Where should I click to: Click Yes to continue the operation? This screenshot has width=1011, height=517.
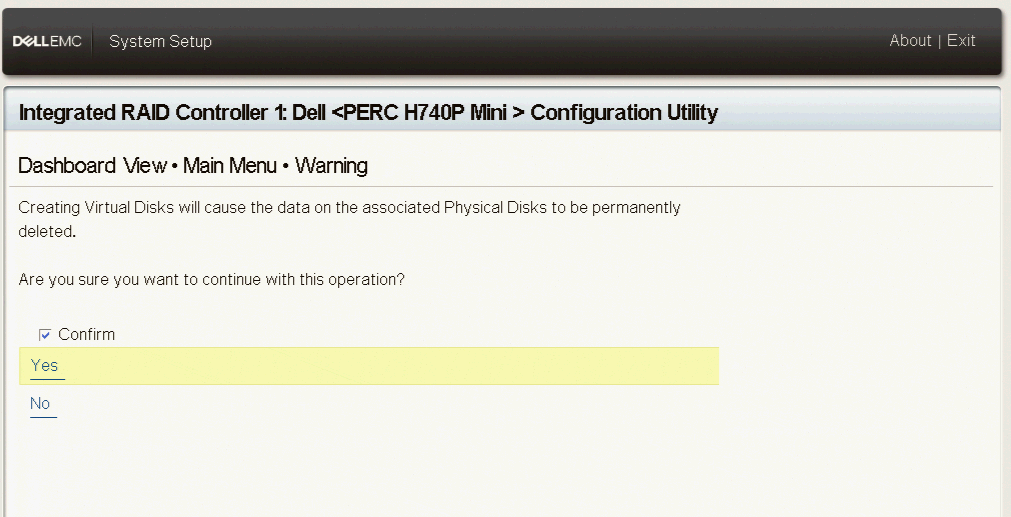(x=45, y=365)
